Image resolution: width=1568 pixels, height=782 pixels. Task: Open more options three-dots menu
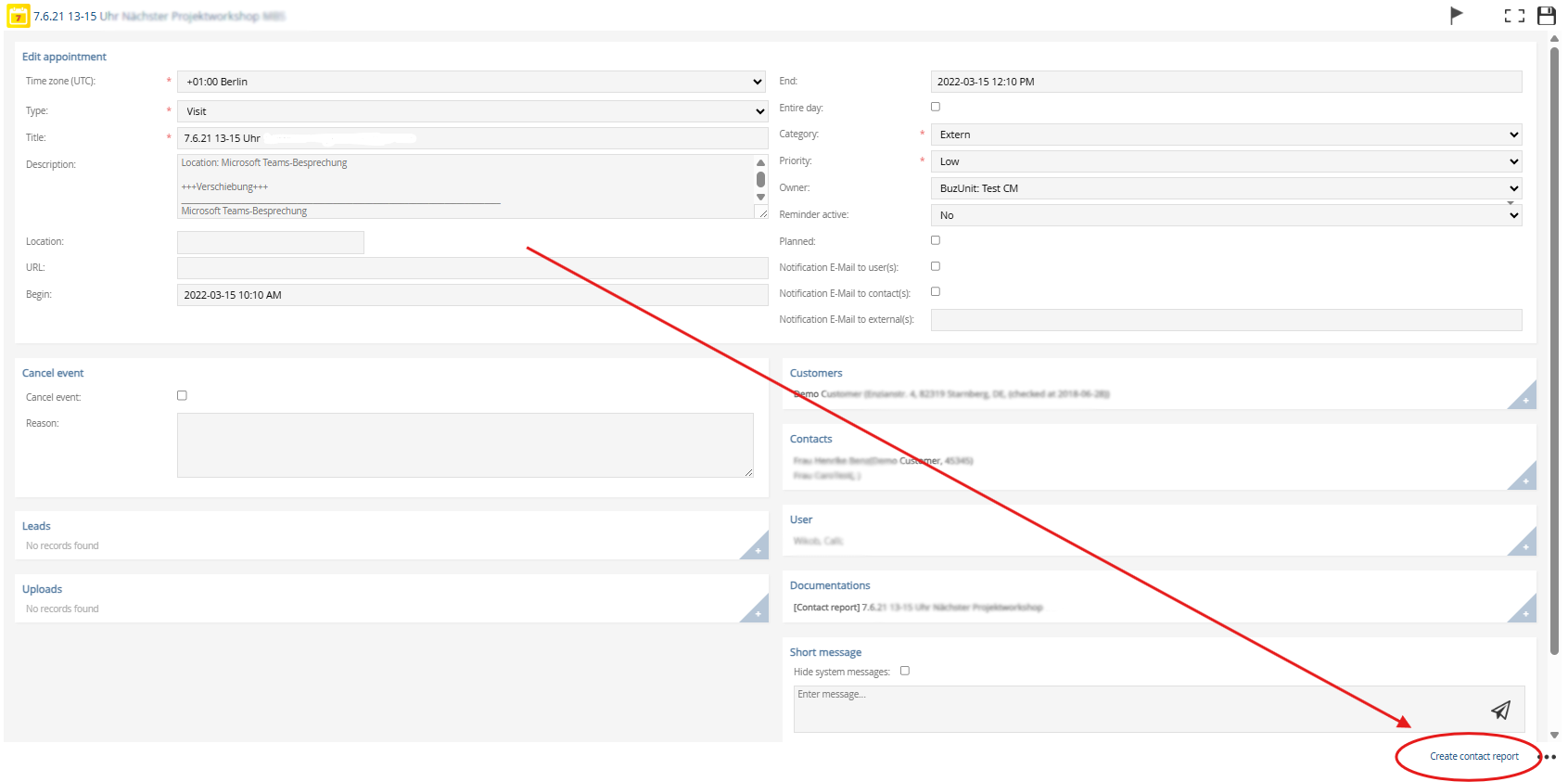[1549, 757]
